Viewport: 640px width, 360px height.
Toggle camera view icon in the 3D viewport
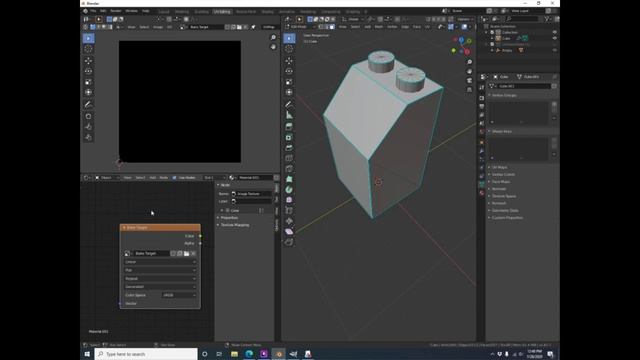[469, 80]
